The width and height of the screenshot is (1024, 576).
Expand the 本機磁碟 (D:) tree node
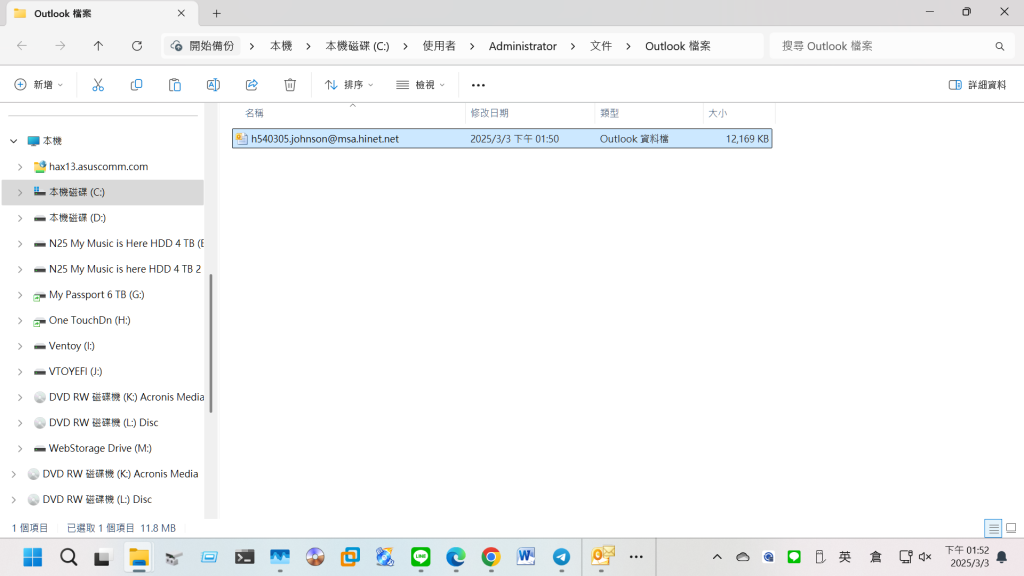coord(20,218)
